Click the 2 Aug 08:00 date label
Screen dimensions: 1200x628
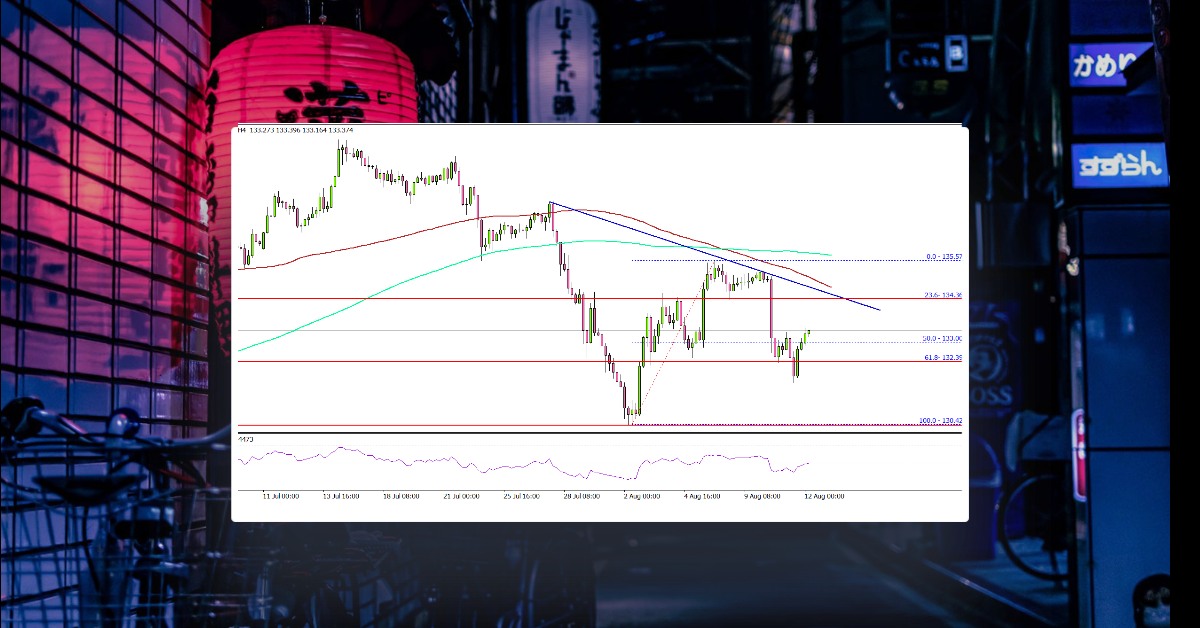(x=640, y=494)
